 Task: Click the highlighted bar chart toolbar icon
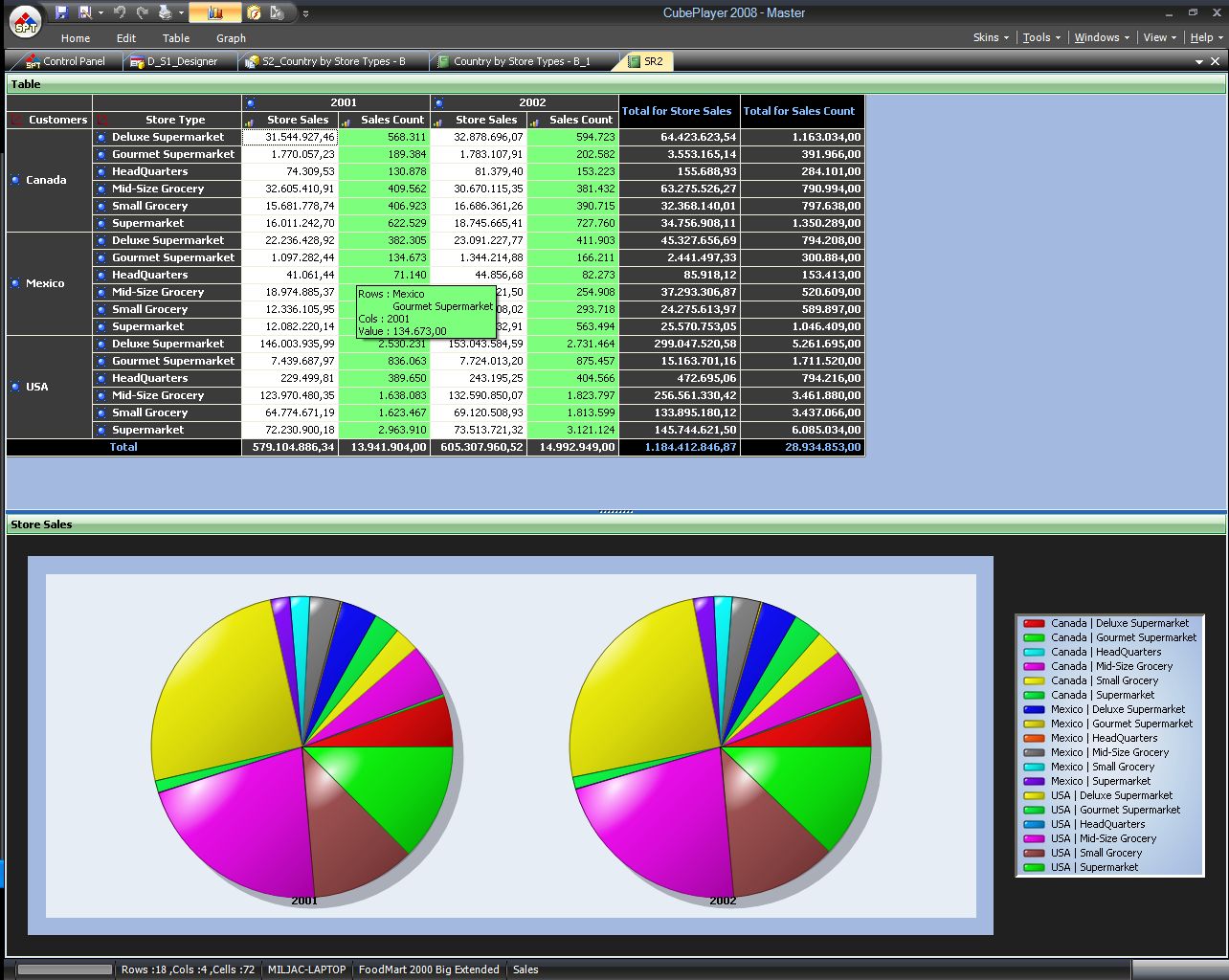coord(214,12)
